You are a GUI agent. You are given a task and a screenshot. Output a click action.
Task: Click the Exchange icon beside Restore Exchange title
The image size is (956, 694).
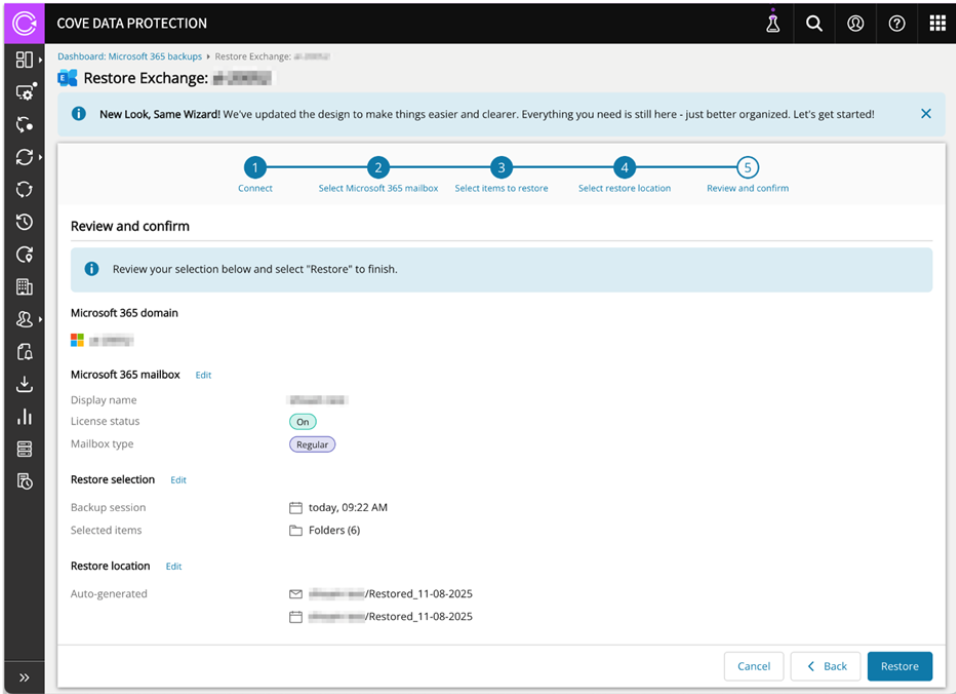point(67,78)
